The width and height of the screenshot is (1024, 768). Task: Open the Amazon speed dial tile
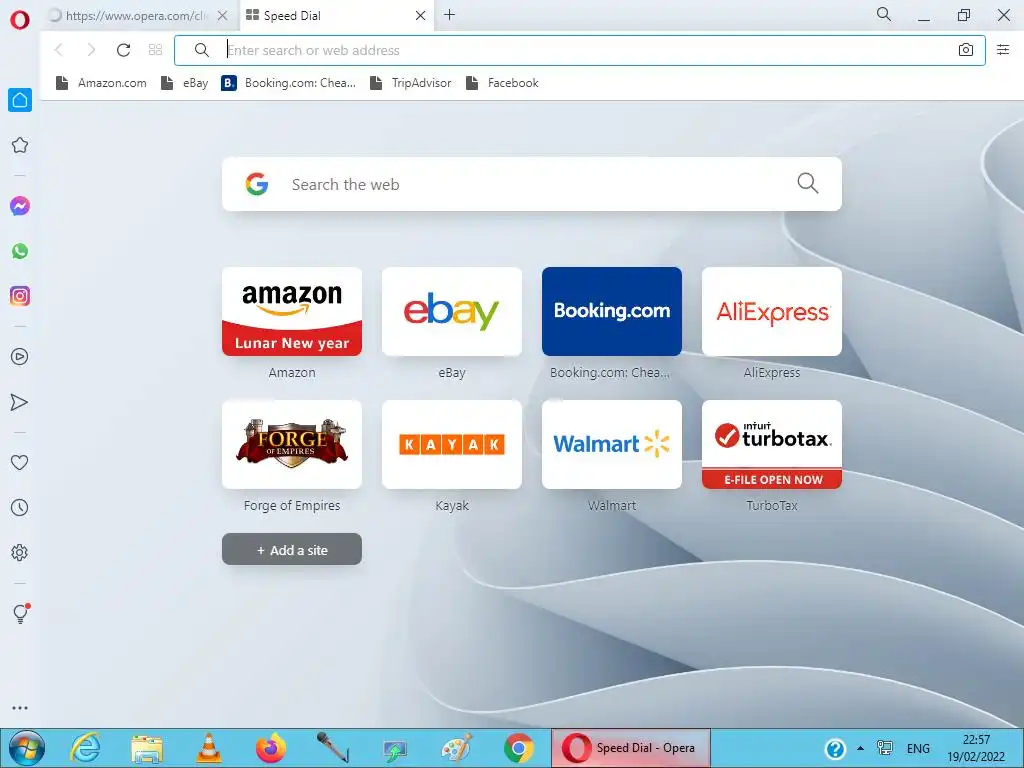click(292, 312)
